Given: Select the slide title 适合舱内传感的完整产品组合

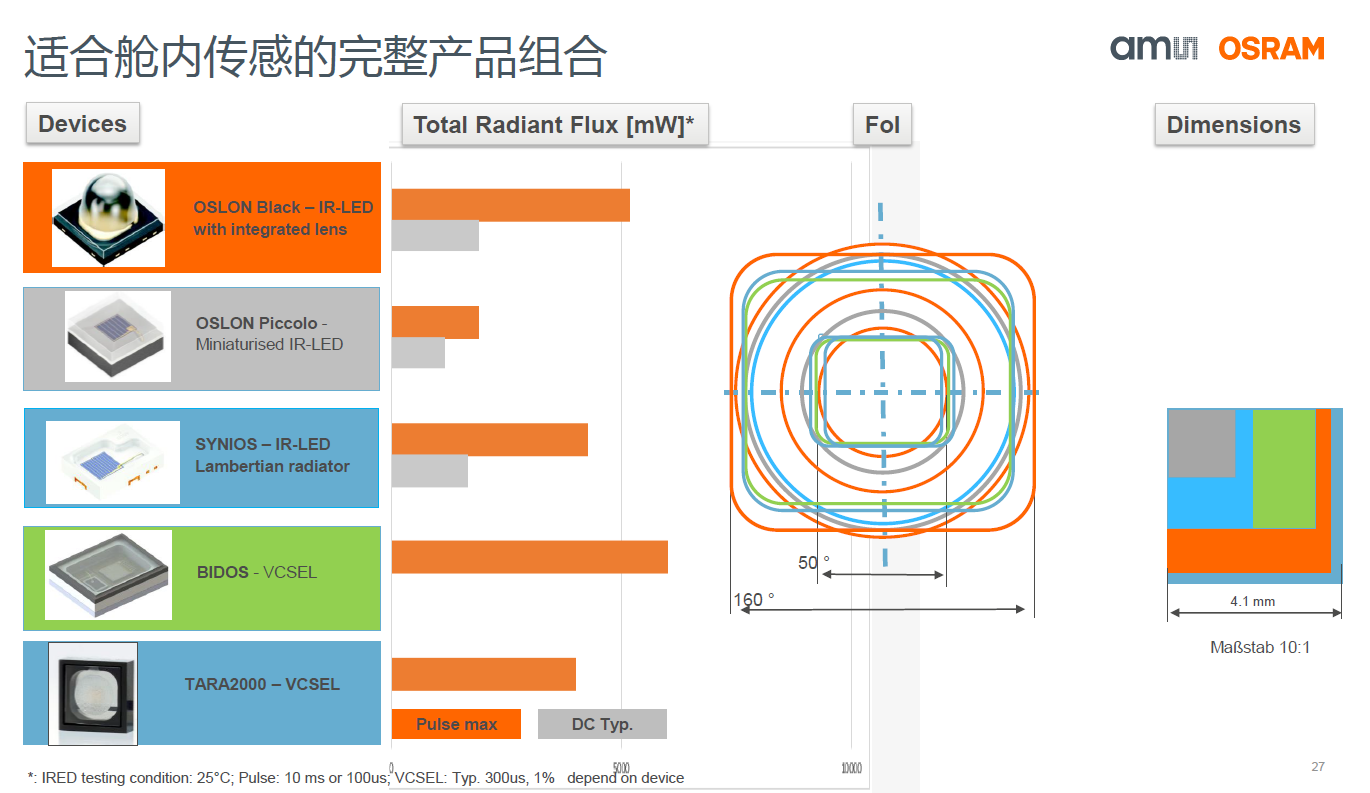Looking at the screenshot, I should click(x=315, y=56).
